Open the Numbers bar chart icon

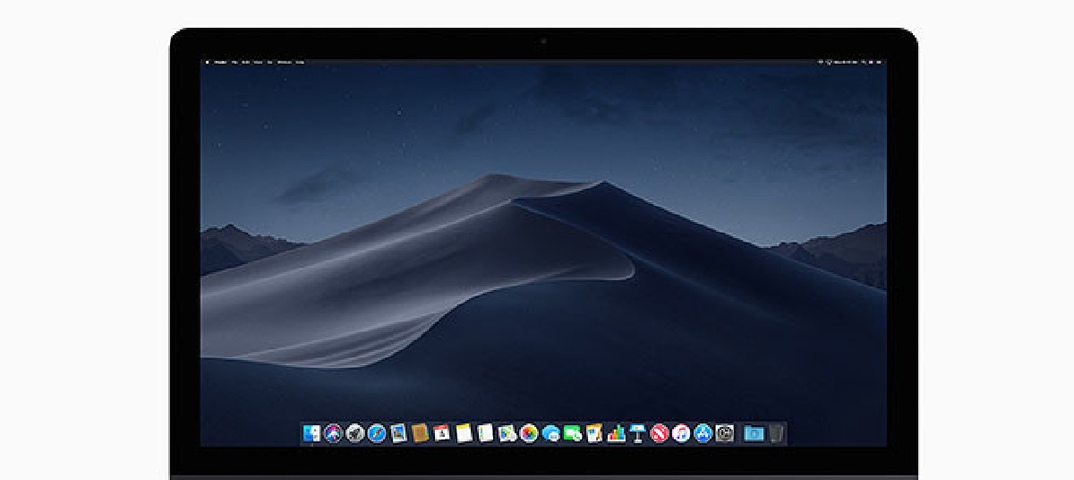tap(616, 433)
